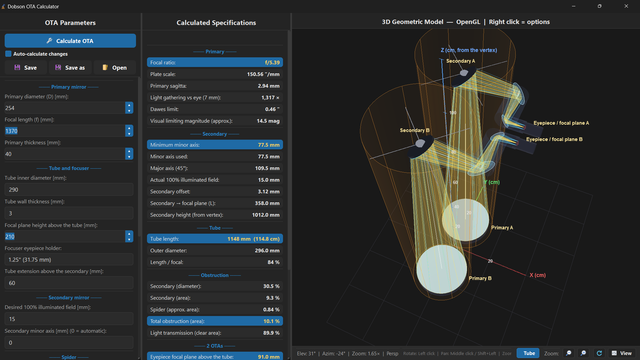Select the Focal ratio result row
This screenshot has height=360, width=640.
(x=215, y=62)
